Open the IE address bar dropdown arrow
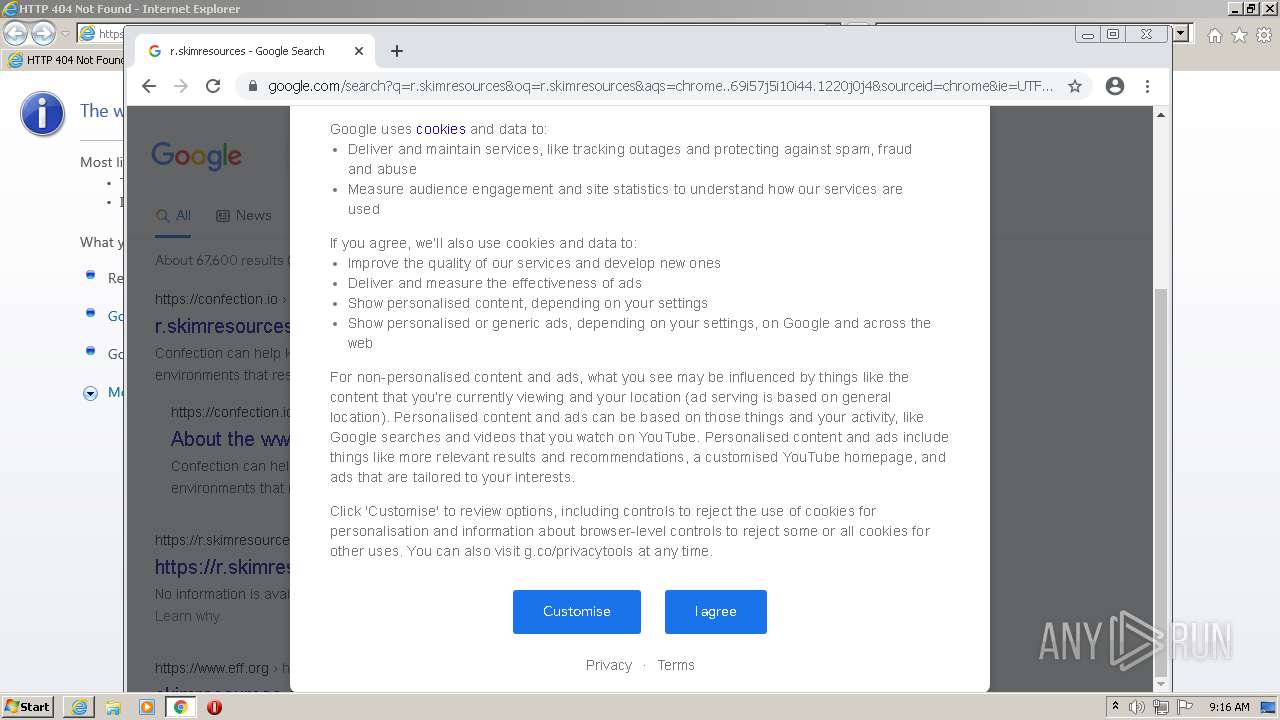This screenshot has width=1280, height=720. tap(1180, 33)
